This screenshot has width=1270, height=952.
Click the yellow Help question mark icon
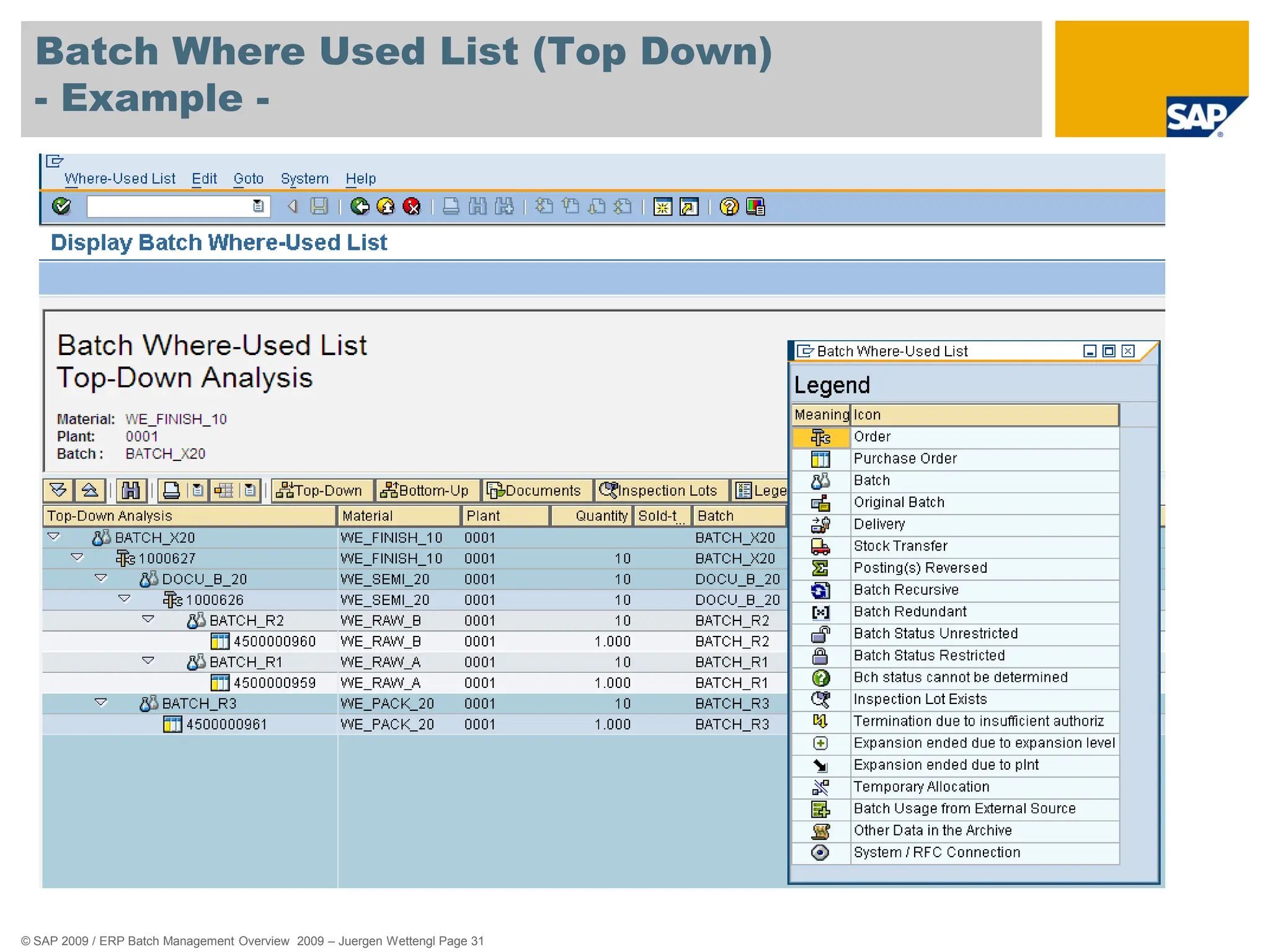tap(729, 206)
